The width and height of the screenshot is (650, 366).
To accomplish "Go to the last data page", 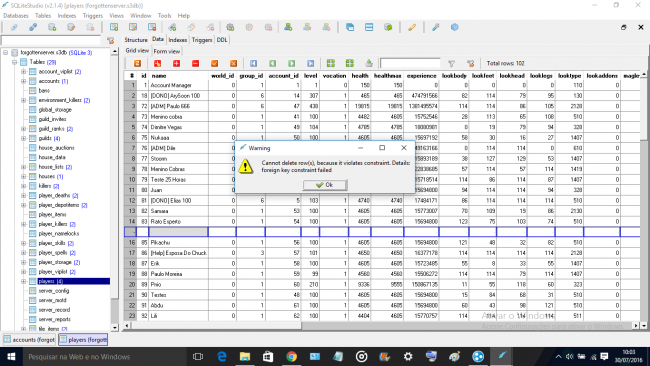I will 310,63.
